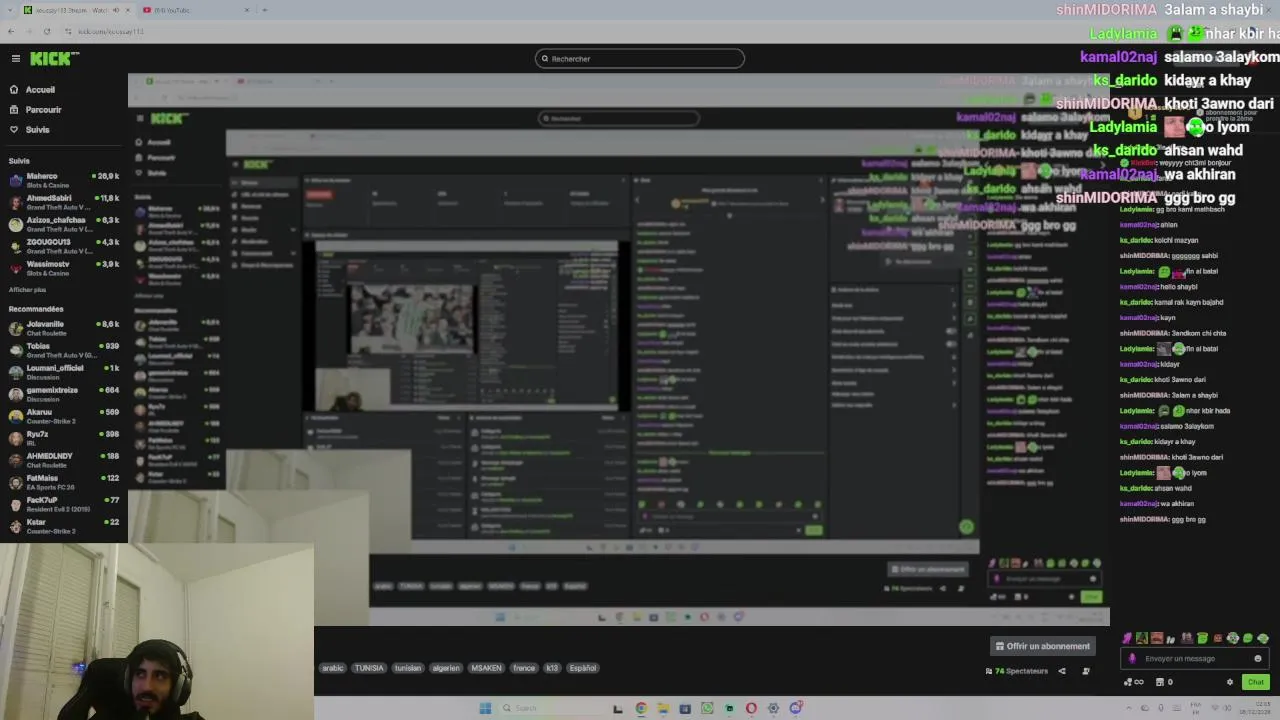This screenshot has width=1280, height=720.
Task: Click the purple identity badge in chat input
Action: pos(1132,659)
